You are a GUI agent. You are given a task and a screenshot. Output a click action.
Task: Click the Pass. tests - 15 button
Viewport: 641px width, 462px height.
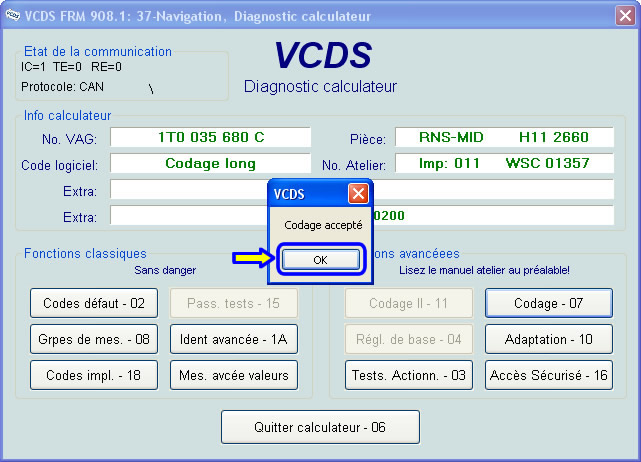coord(234,303)
